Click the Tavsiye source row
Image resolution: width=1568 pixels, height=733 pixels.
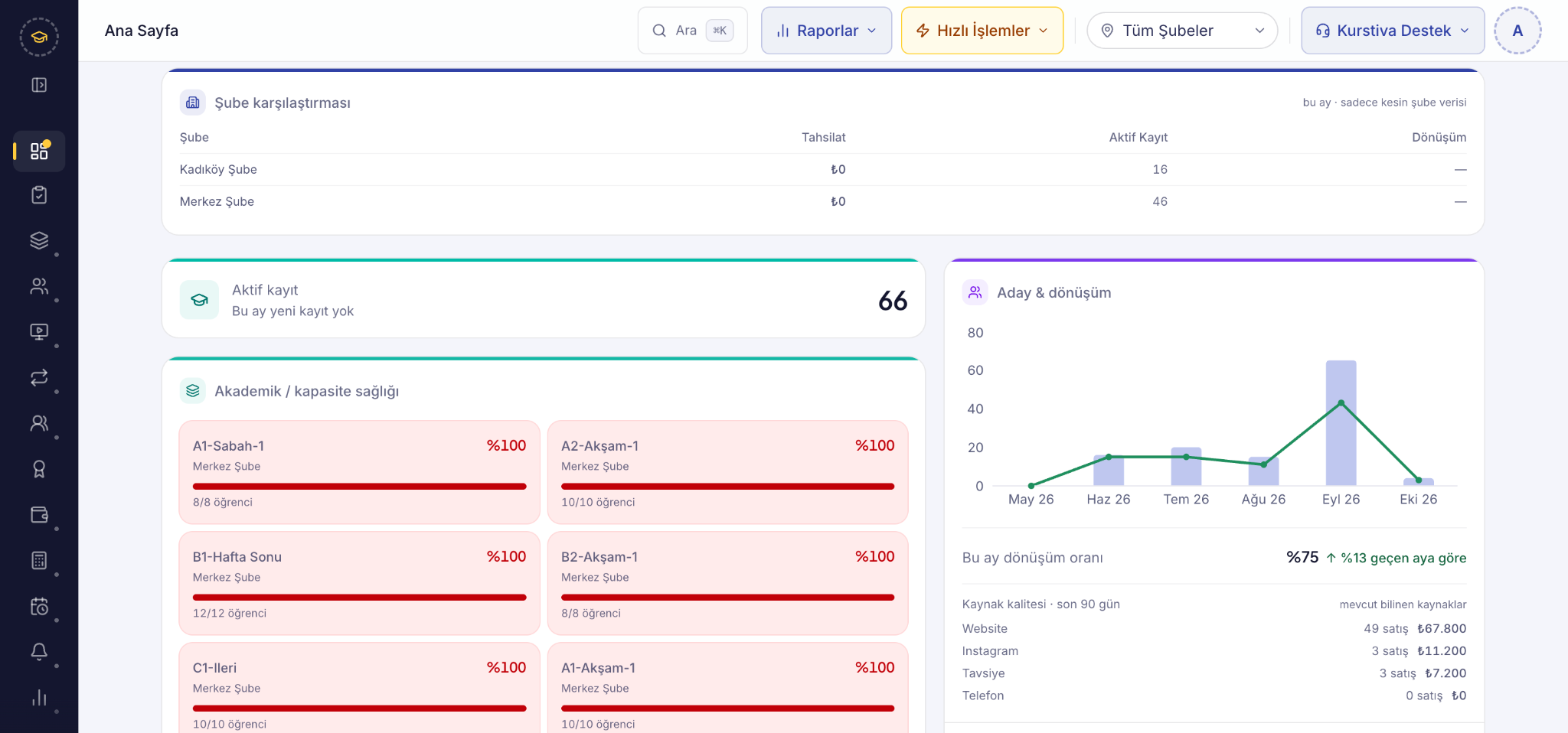[x=1214, y=673]
